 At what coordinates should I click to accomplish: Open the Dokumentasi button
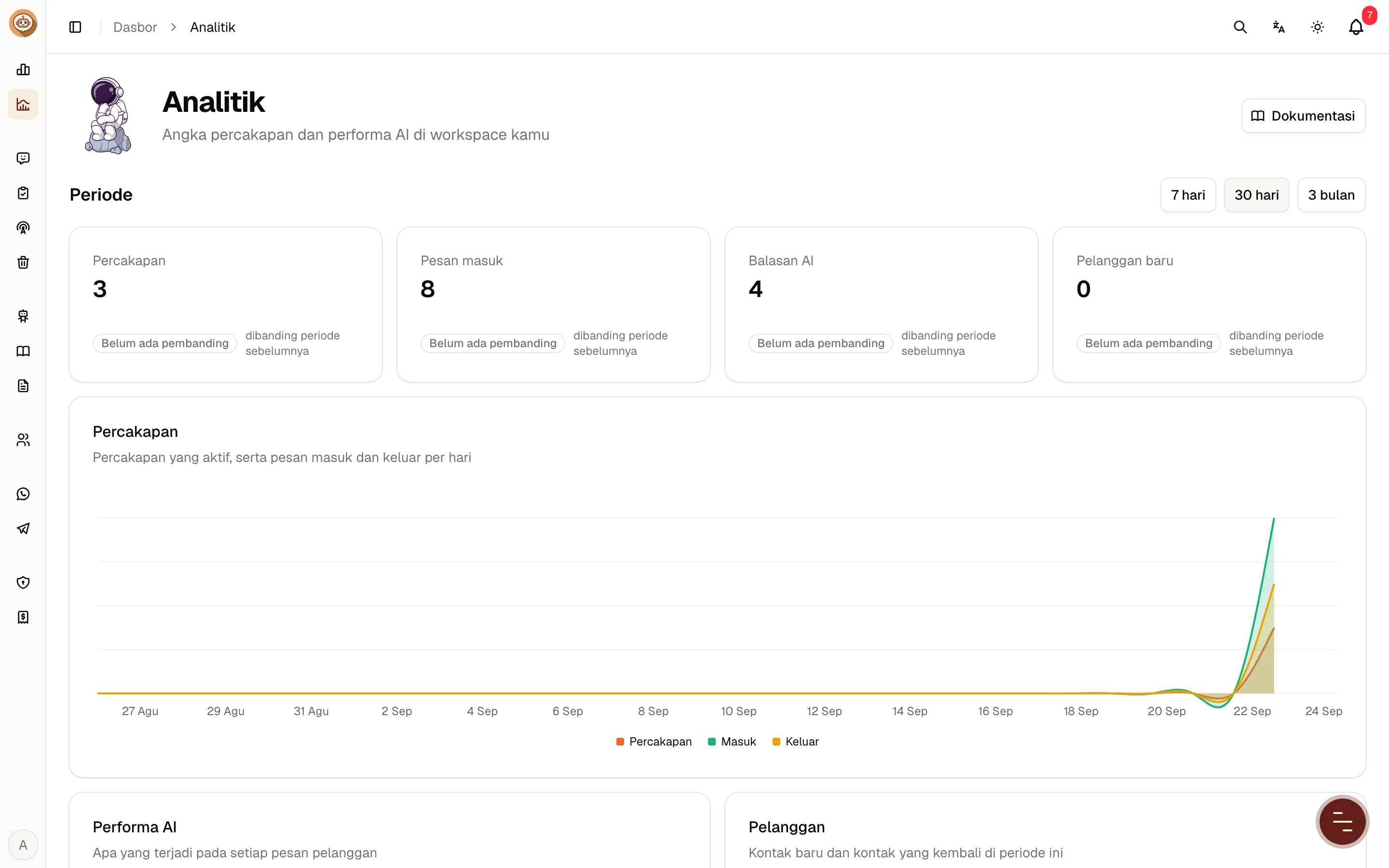[1303, 116]
